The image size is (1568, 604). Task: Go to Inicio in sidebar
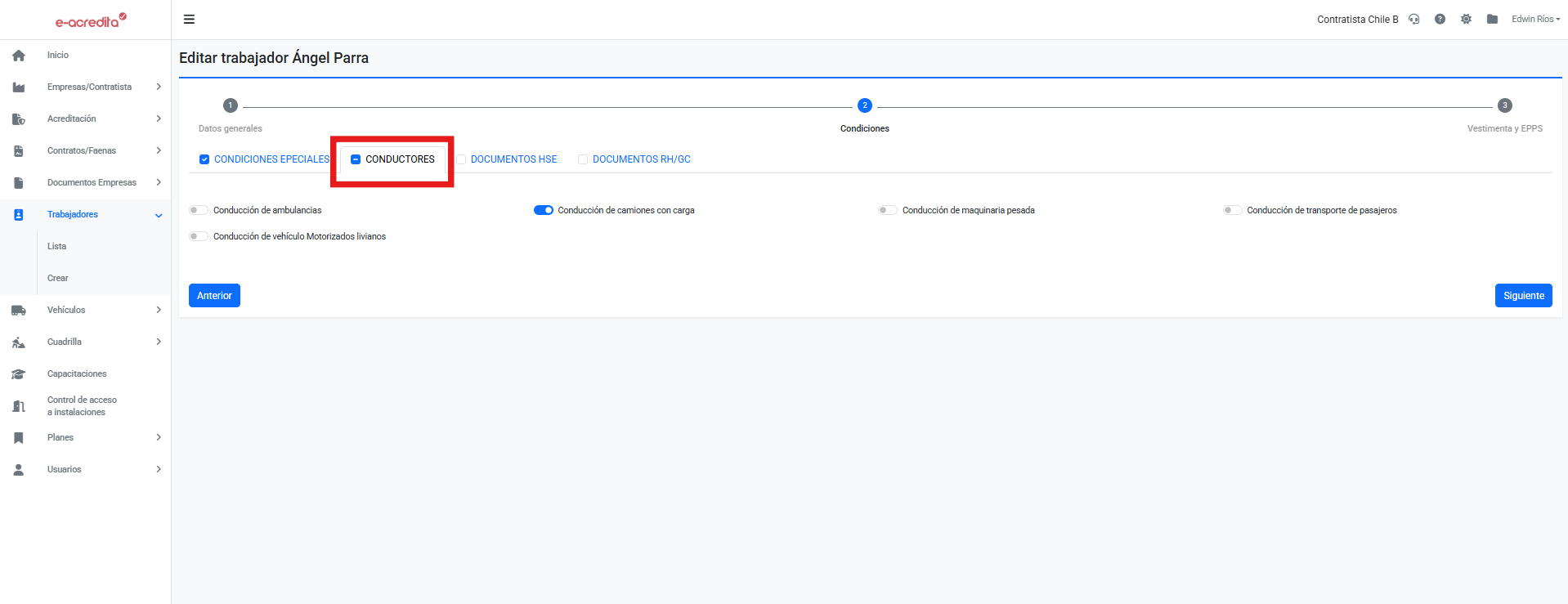(x=58, y=55)
